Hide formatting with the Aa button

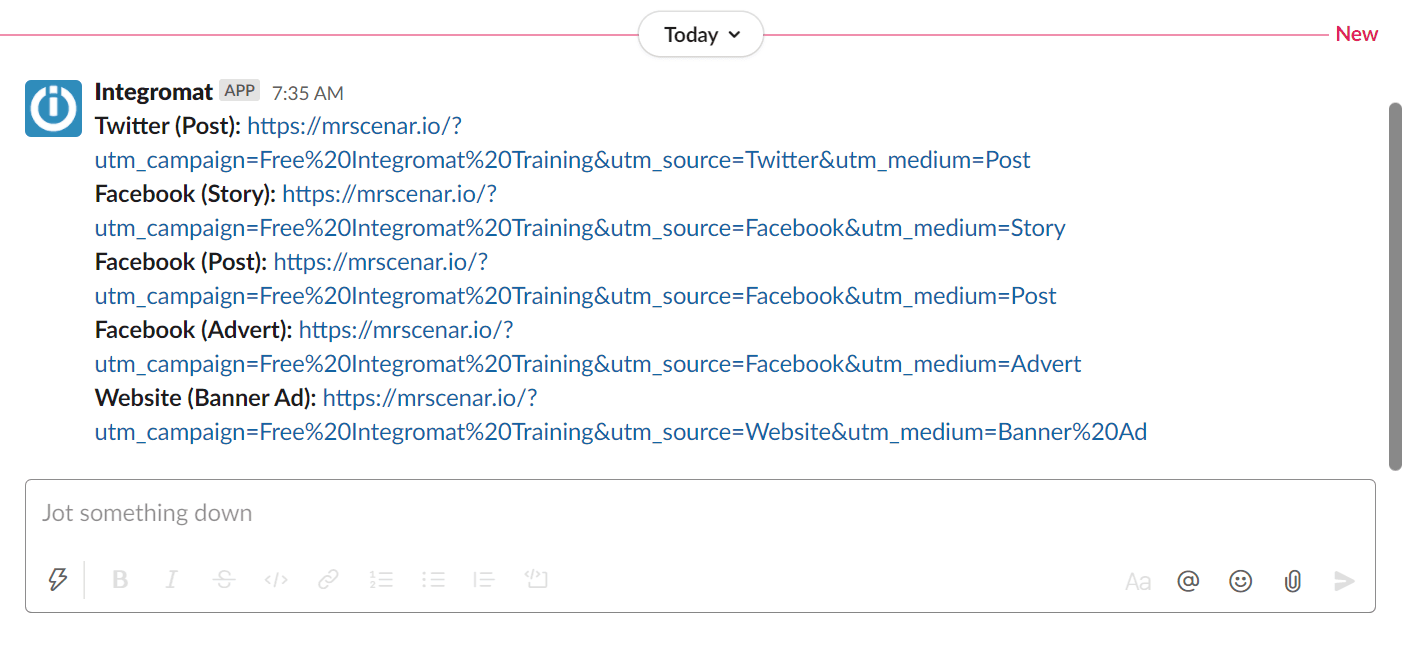[x=1138, y=581]
